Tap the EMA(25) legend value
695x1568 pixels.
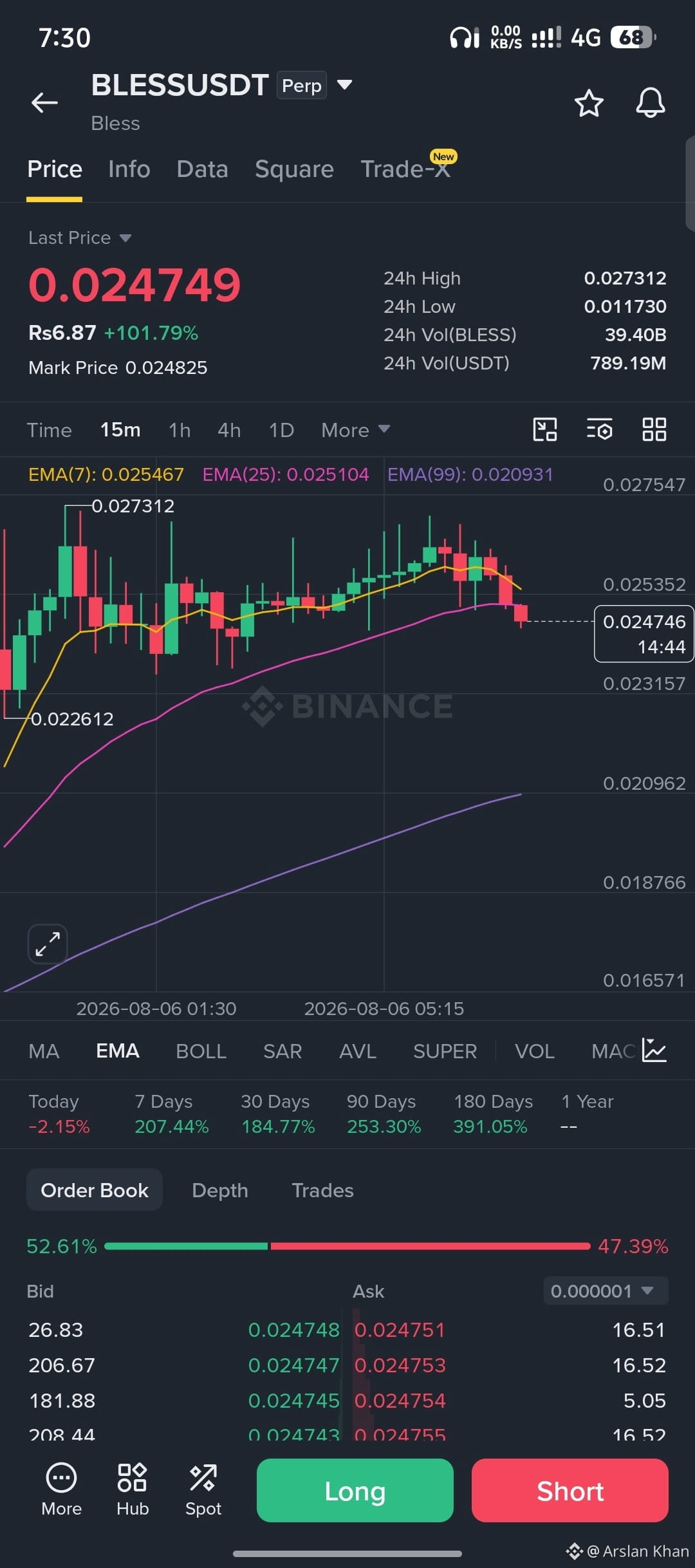pyautogui.click(x=286, y=474)
